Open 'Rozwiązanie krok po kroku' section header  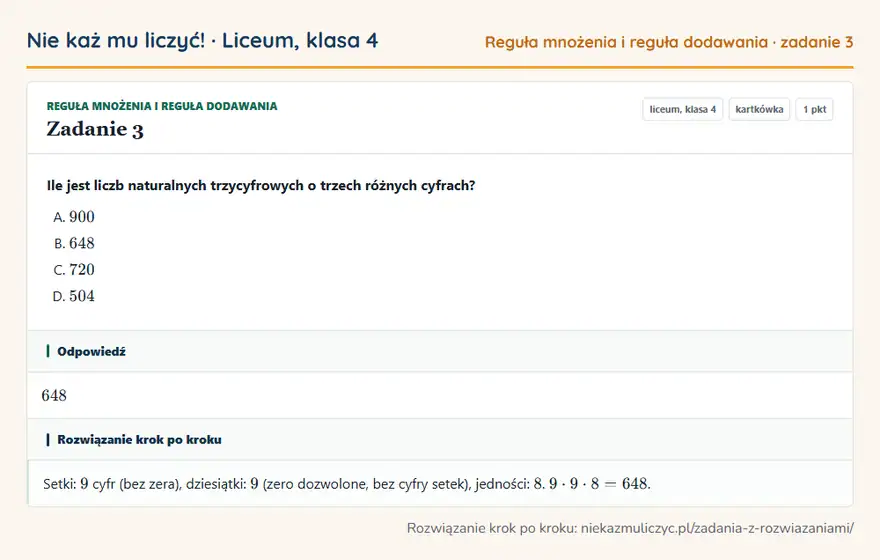(440, 439)
